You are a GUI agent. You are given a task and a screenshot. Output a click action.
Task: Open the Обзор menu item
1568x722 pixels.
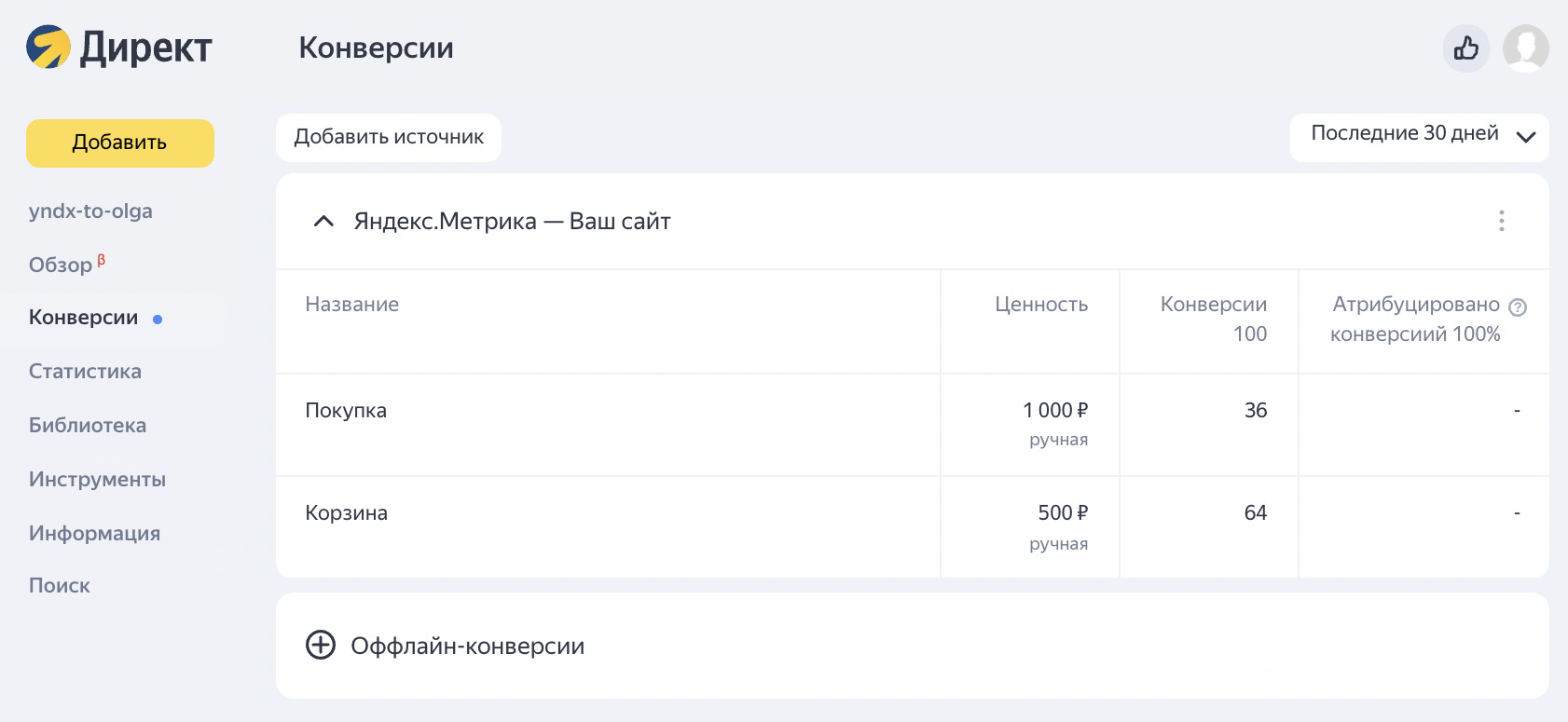pos(61,266)
